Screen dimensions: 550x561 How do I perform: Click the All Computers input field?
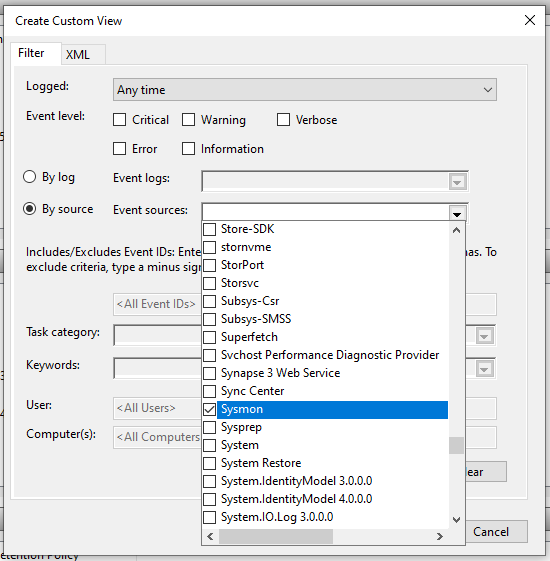click(157, 437)
